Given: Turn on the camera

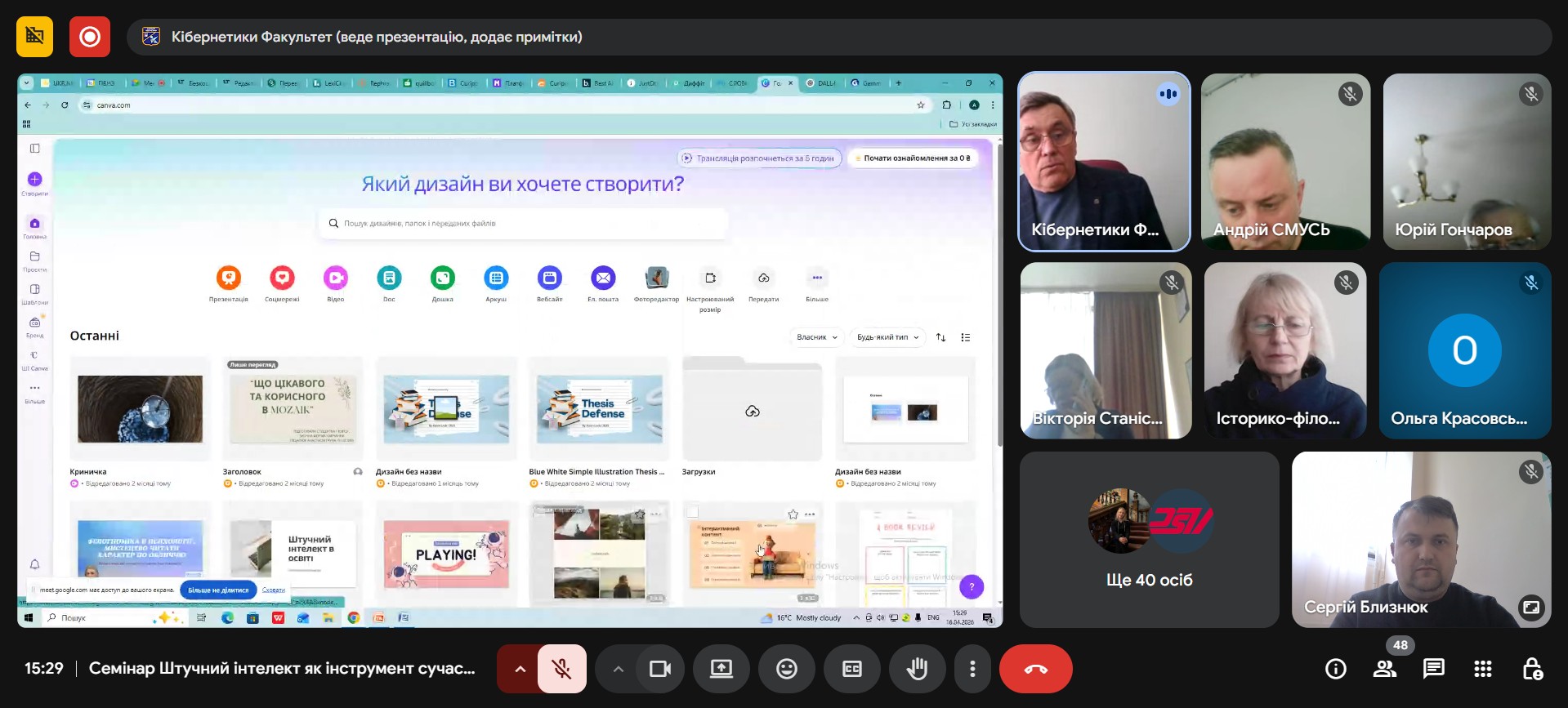Looking at the screenshot, I should click(659, 669).
